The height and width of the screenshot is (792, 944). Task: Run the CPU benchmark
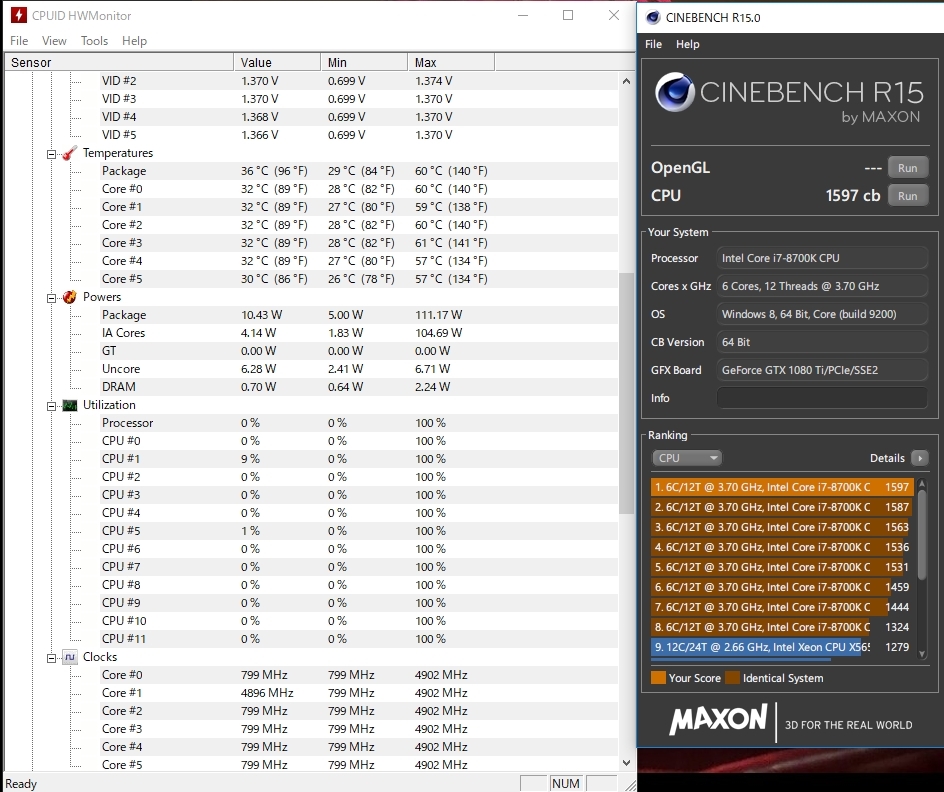907,196
